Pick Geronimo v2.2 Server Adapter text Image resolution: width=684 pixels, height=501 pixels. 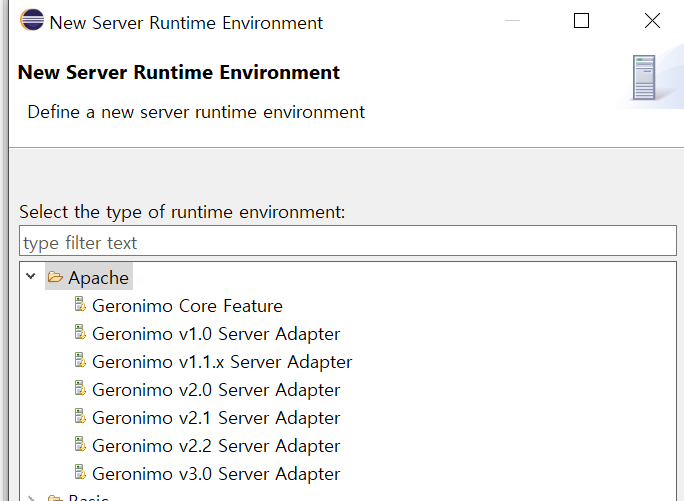216,446
